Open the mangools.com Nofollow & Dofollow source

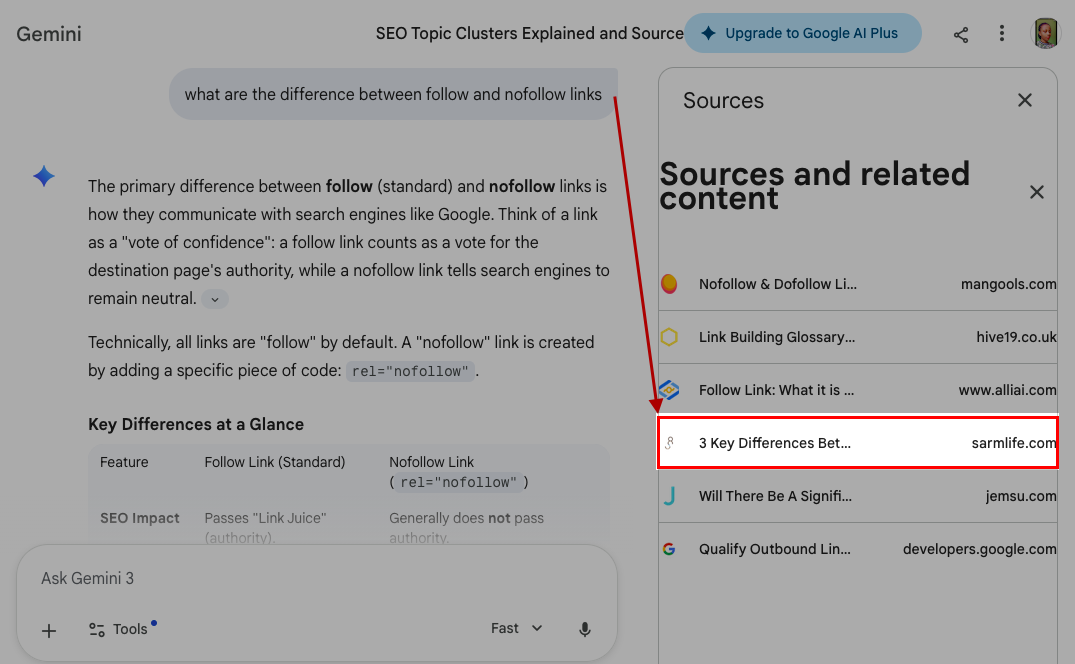point(857,284)
